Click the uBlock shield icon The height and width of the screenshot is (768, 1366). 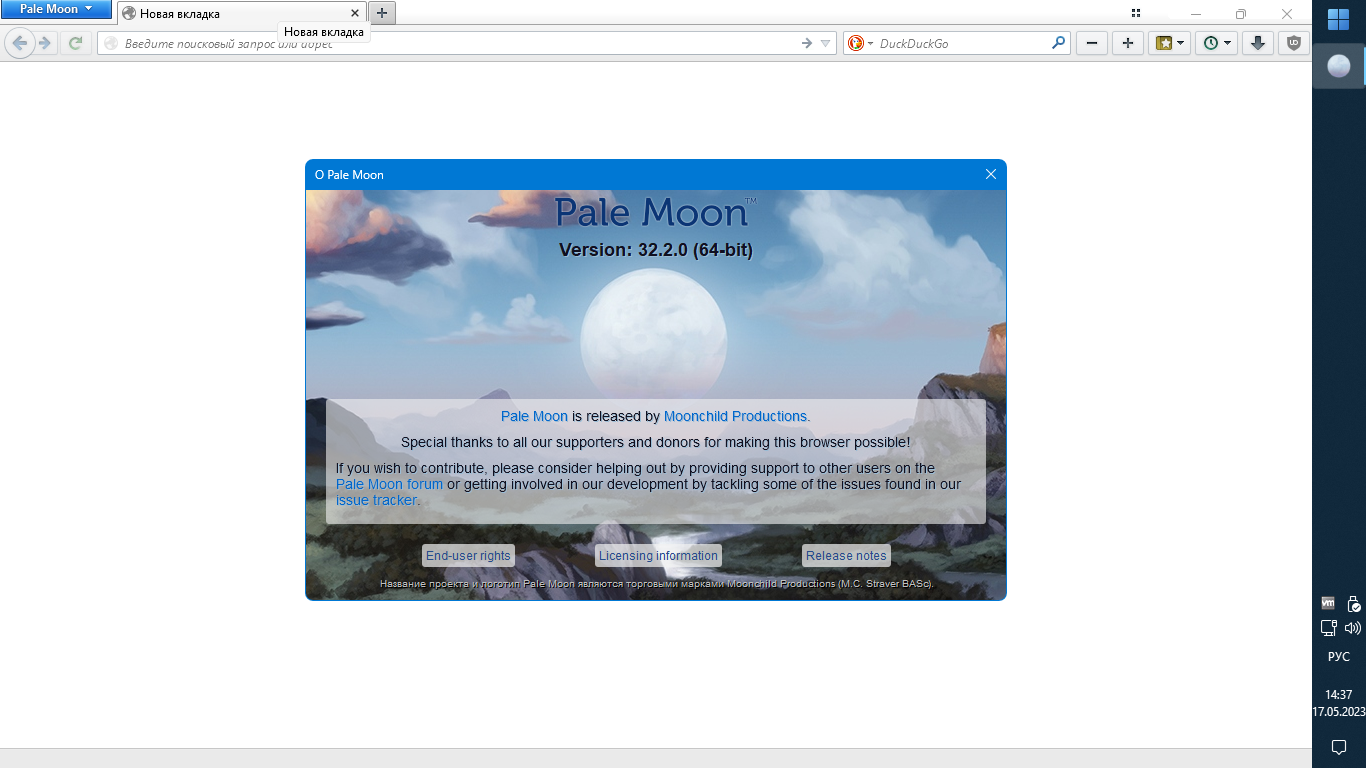(x=1294, y=43)
